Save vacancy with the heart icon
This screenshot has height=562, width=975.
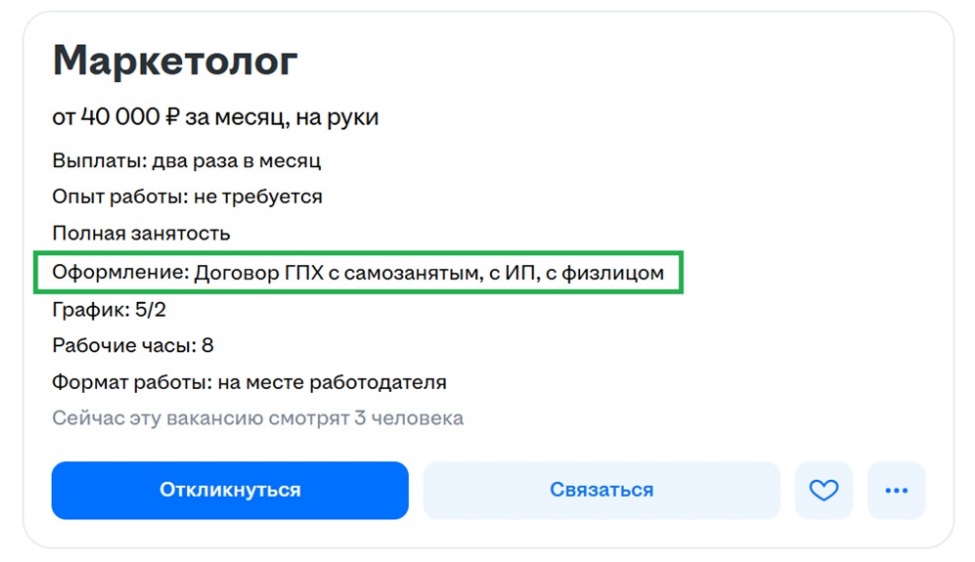823,490
